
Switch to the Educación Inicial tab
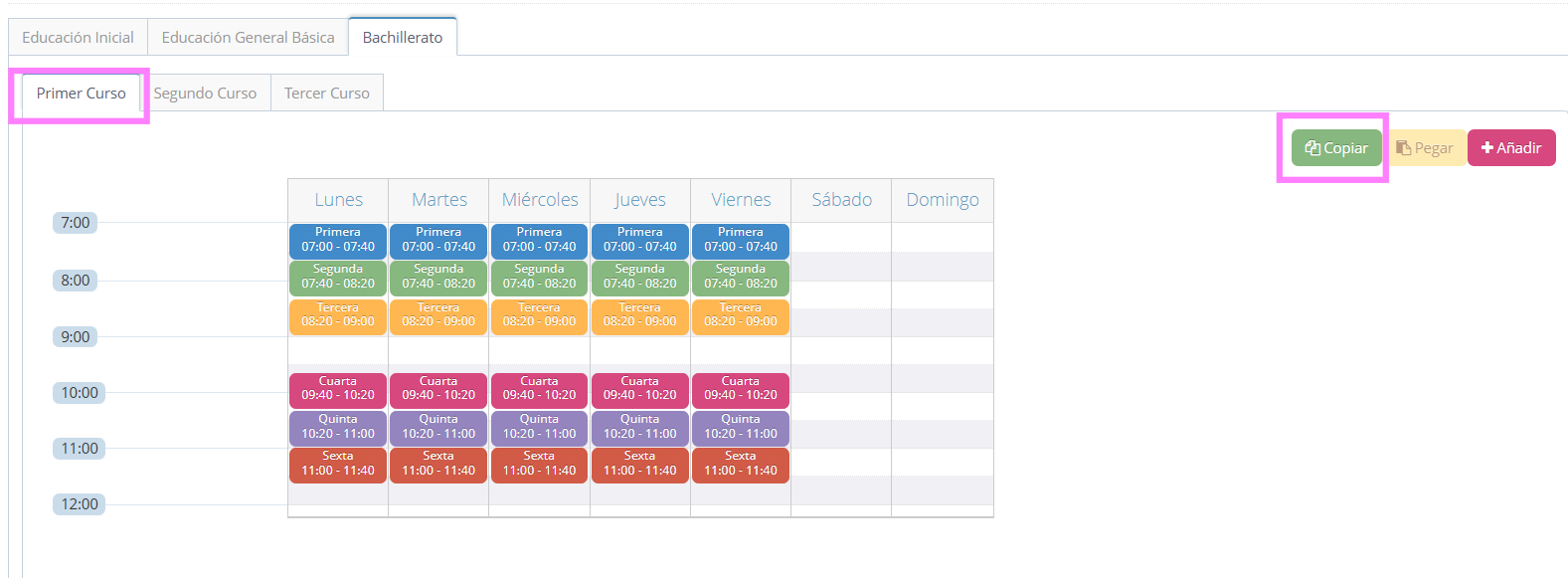tap(78, 37)
